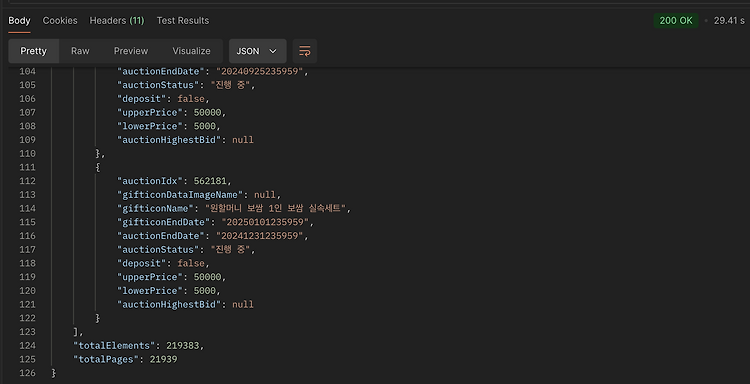Expand format options via JSON chevron
This screenshot has width=750, height=384.
coord(273,51)
